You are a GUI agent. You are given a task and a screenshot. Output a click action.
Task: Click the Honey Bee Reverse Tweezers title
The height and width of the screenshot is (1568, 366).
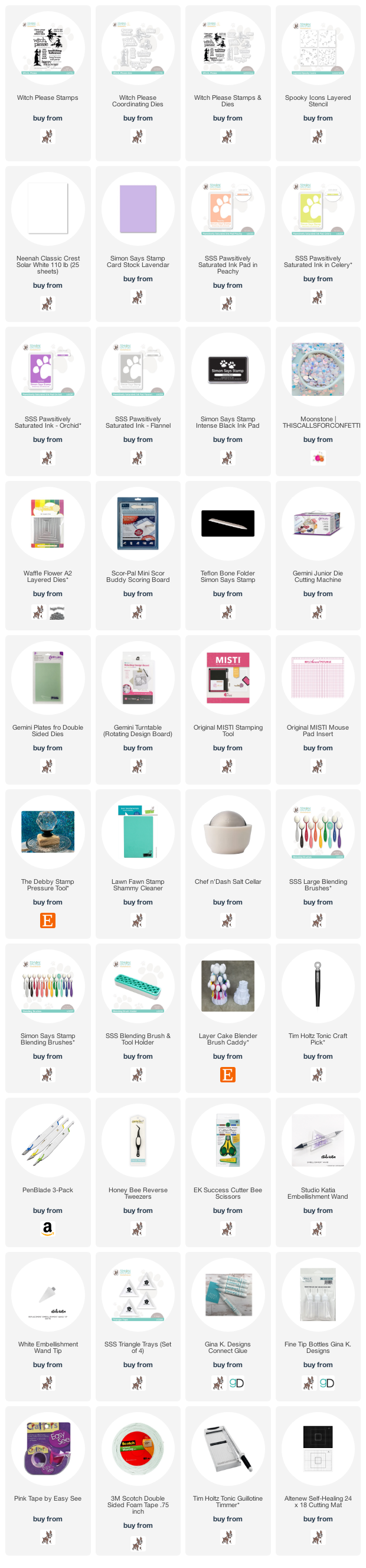(x=138, y=1193)
